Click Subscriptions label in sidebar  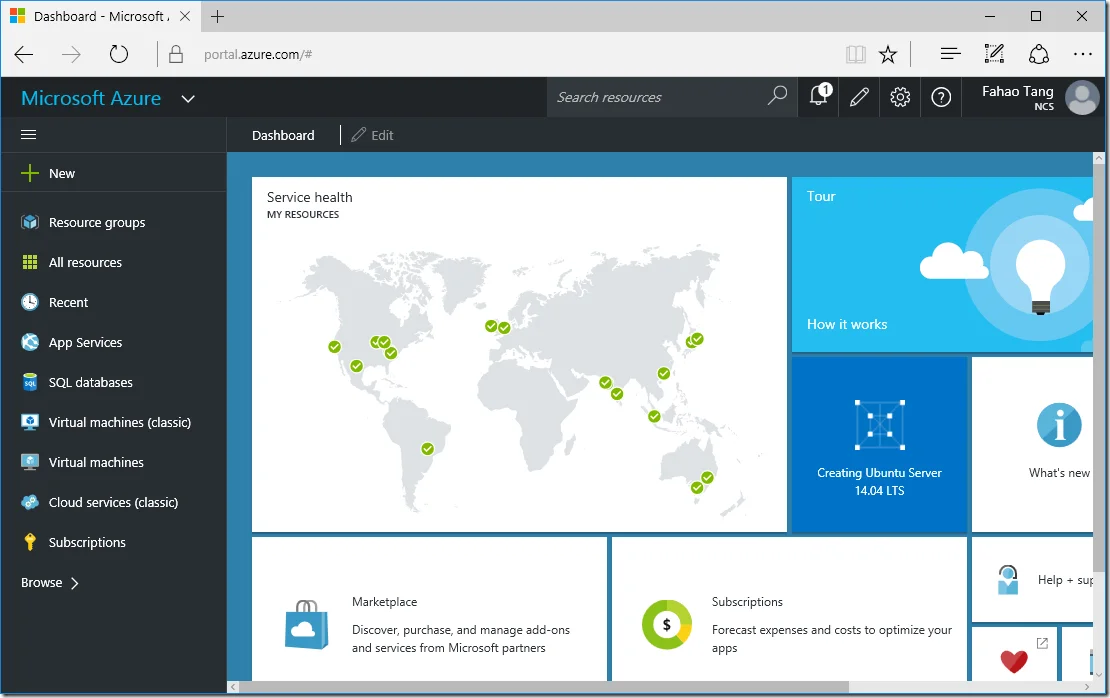click(x=87, y=543)
